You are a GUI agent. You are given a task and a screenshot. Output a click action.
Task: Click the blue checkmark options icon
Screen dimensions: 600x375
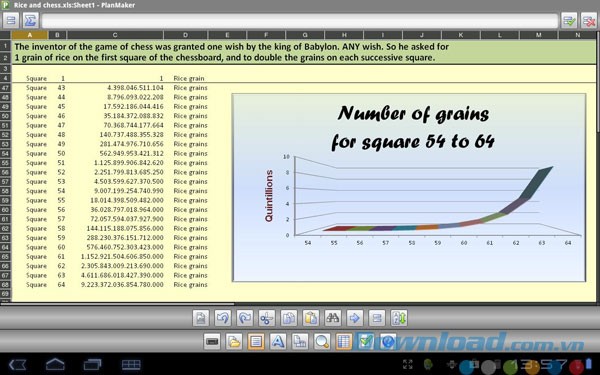click(x=366, y=341)
